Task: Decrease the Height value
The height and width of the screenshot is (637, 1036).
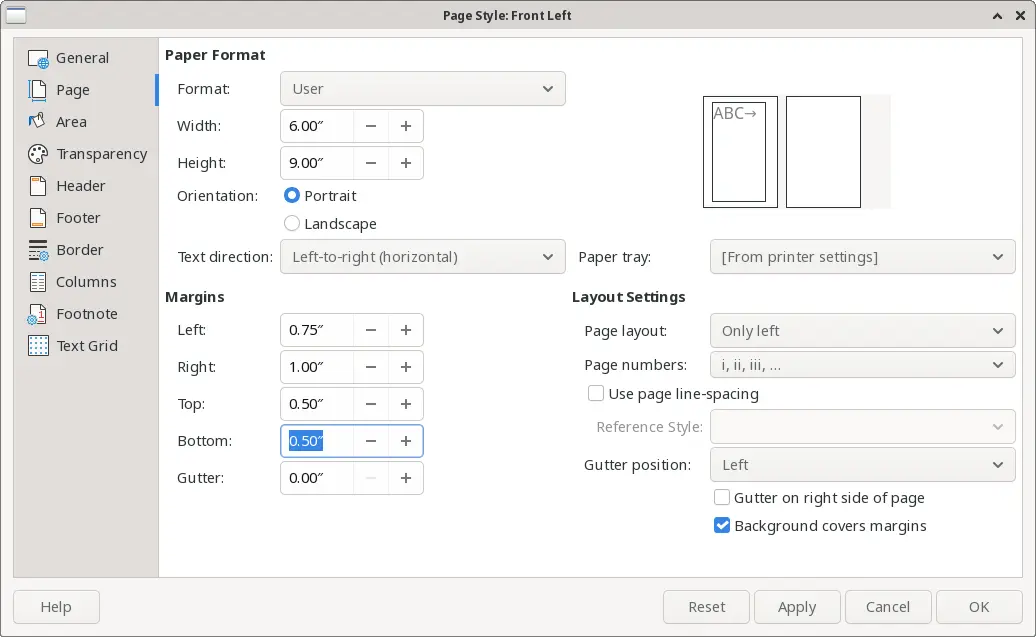Action: click(x=371, y=163)
